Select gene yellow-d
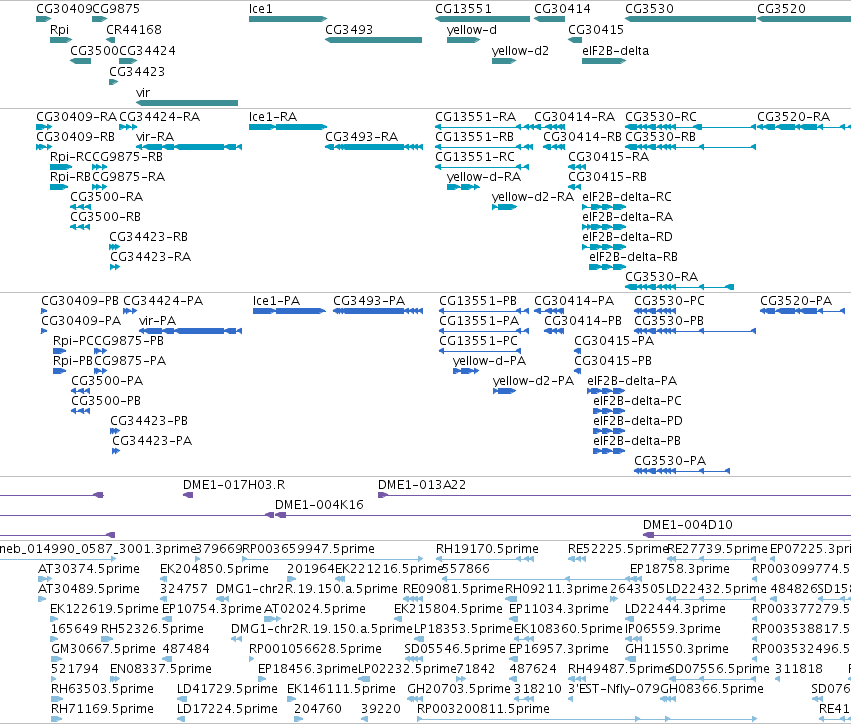The height and width of the screenshot is (724, 851). click(x=463, y=40)
